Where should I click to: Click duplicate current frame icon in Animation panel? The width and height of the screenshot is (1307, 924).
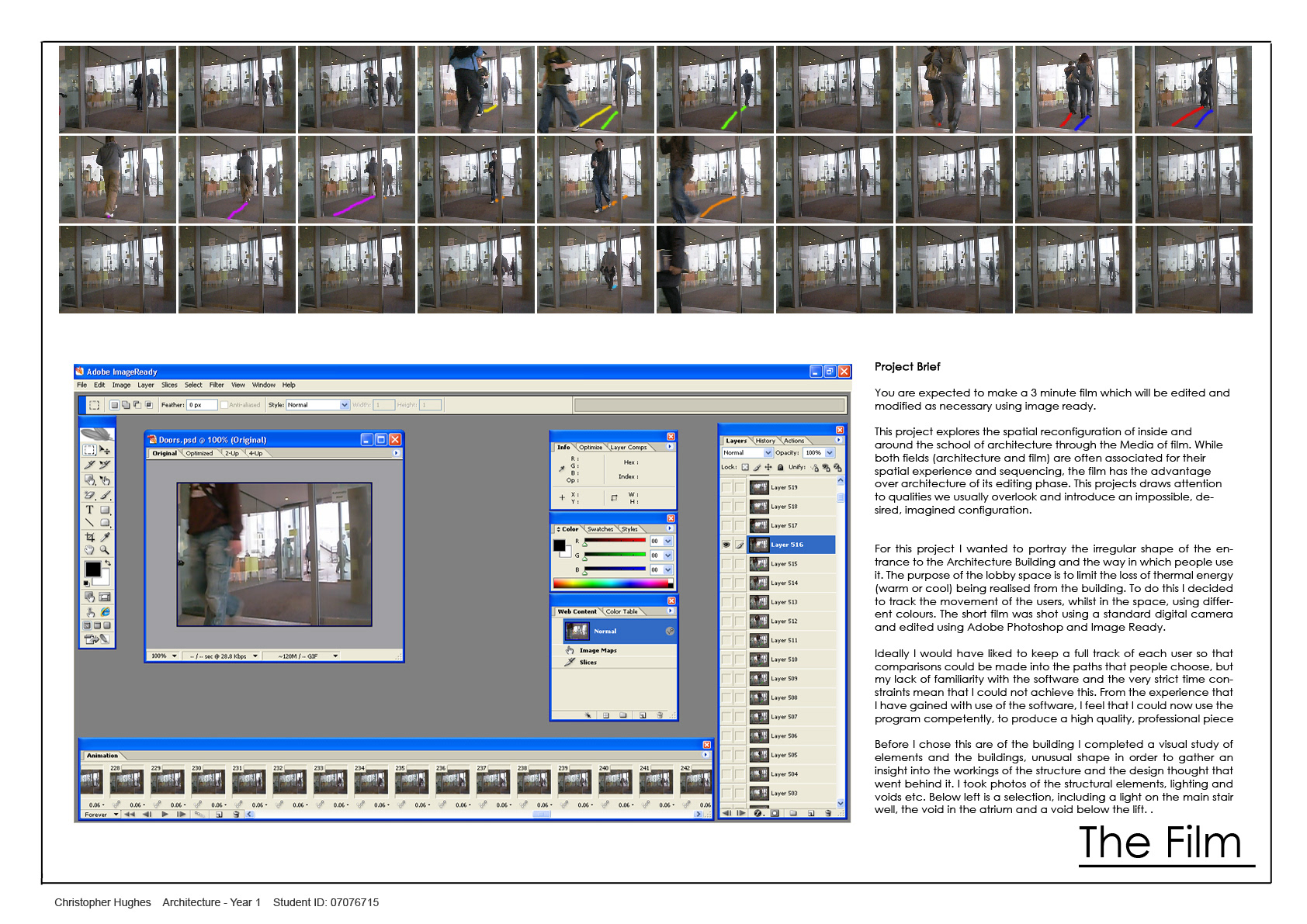pos(219,815)
